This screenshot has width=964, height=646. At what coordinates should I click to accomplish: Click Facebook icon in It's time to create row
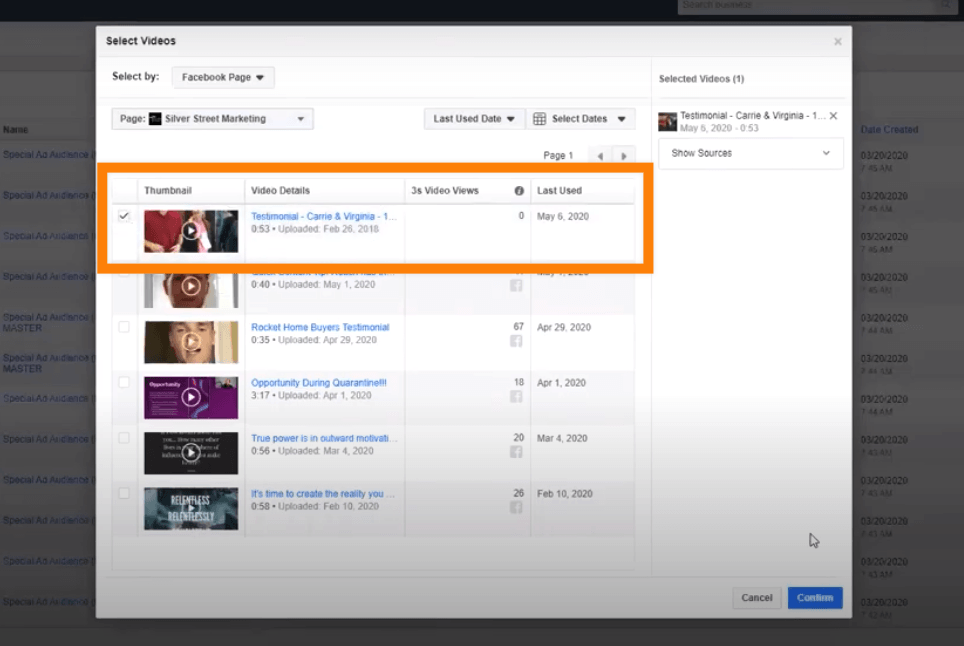(x=516, y=507)
